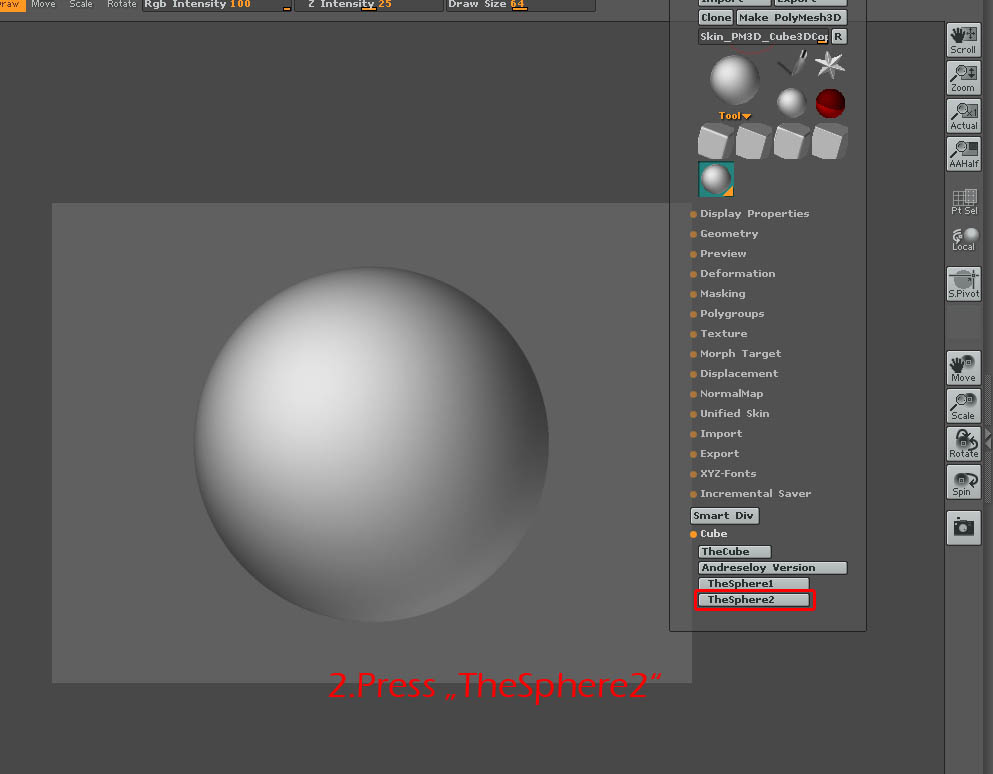Select Draw mode in the top toolbar
The image size is (993, 774).
pyautogui.click(x=10, y=4)
